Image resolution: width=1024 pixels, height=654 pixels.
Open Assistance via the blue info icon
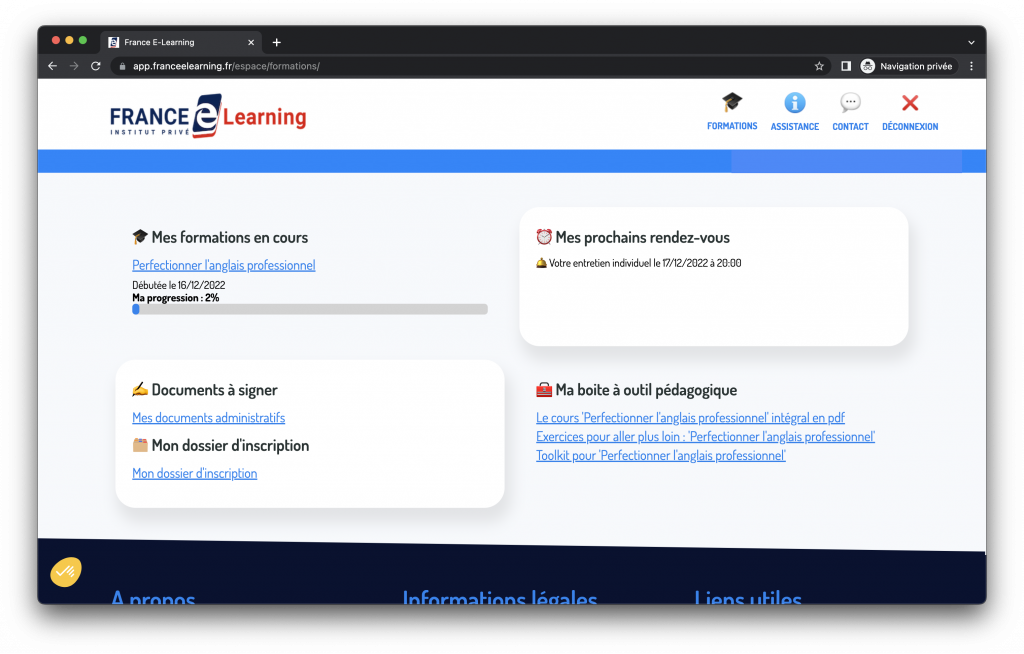point(794,103)
